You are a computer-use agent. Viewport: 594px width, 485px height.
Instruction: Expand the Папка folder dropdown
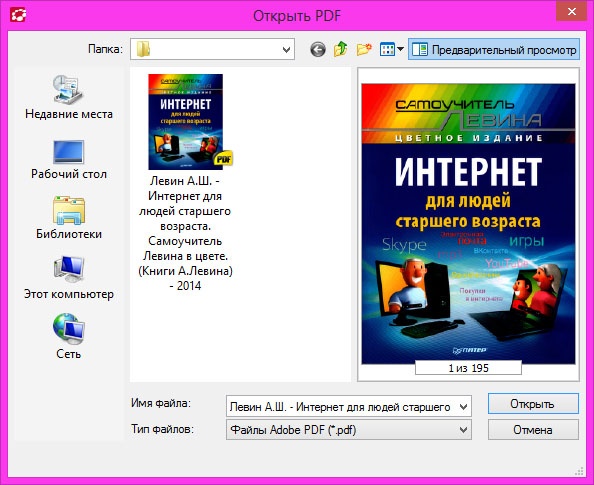click(287, 49)
